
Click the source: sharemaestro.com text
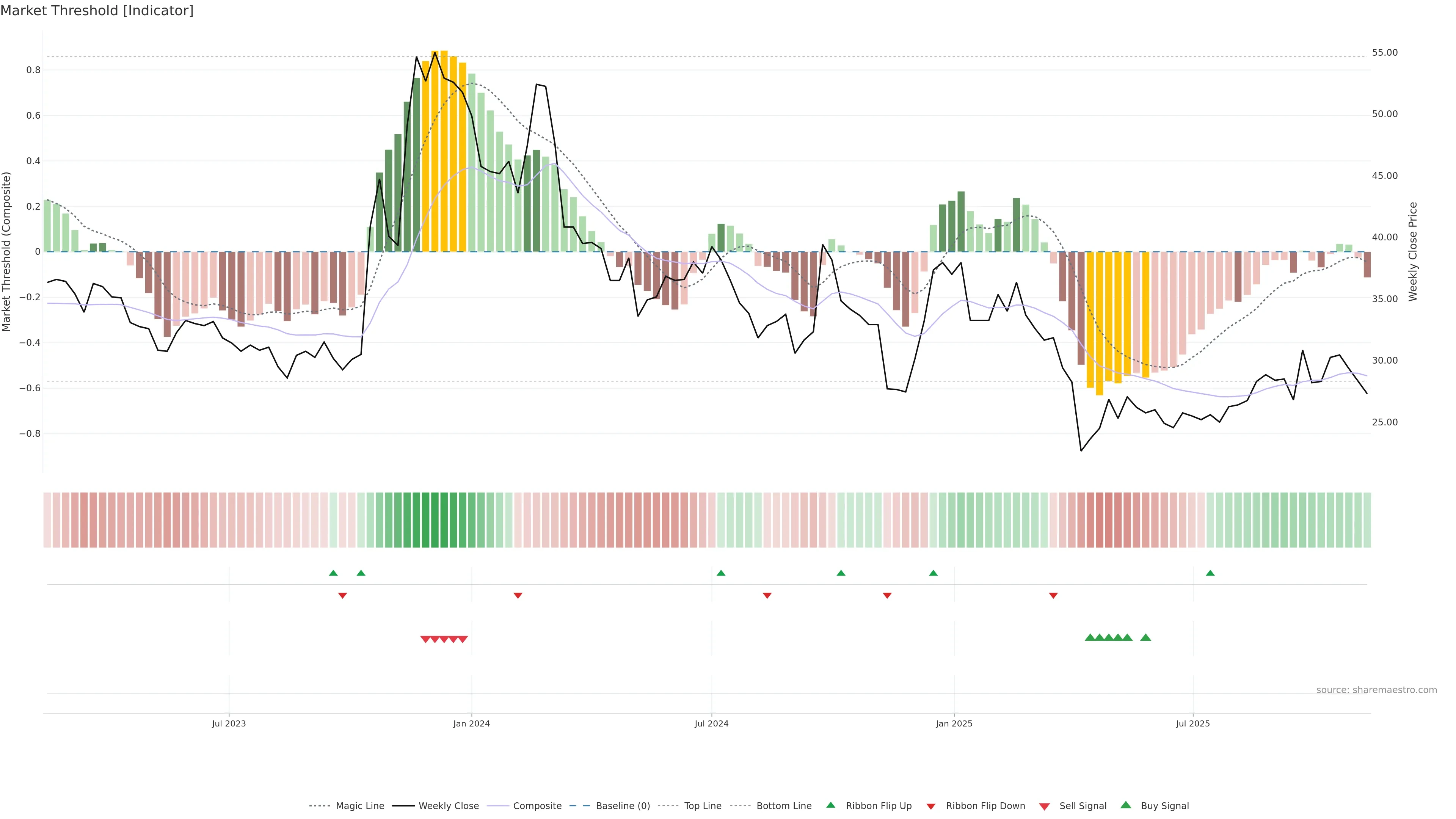coord(1376,690)
